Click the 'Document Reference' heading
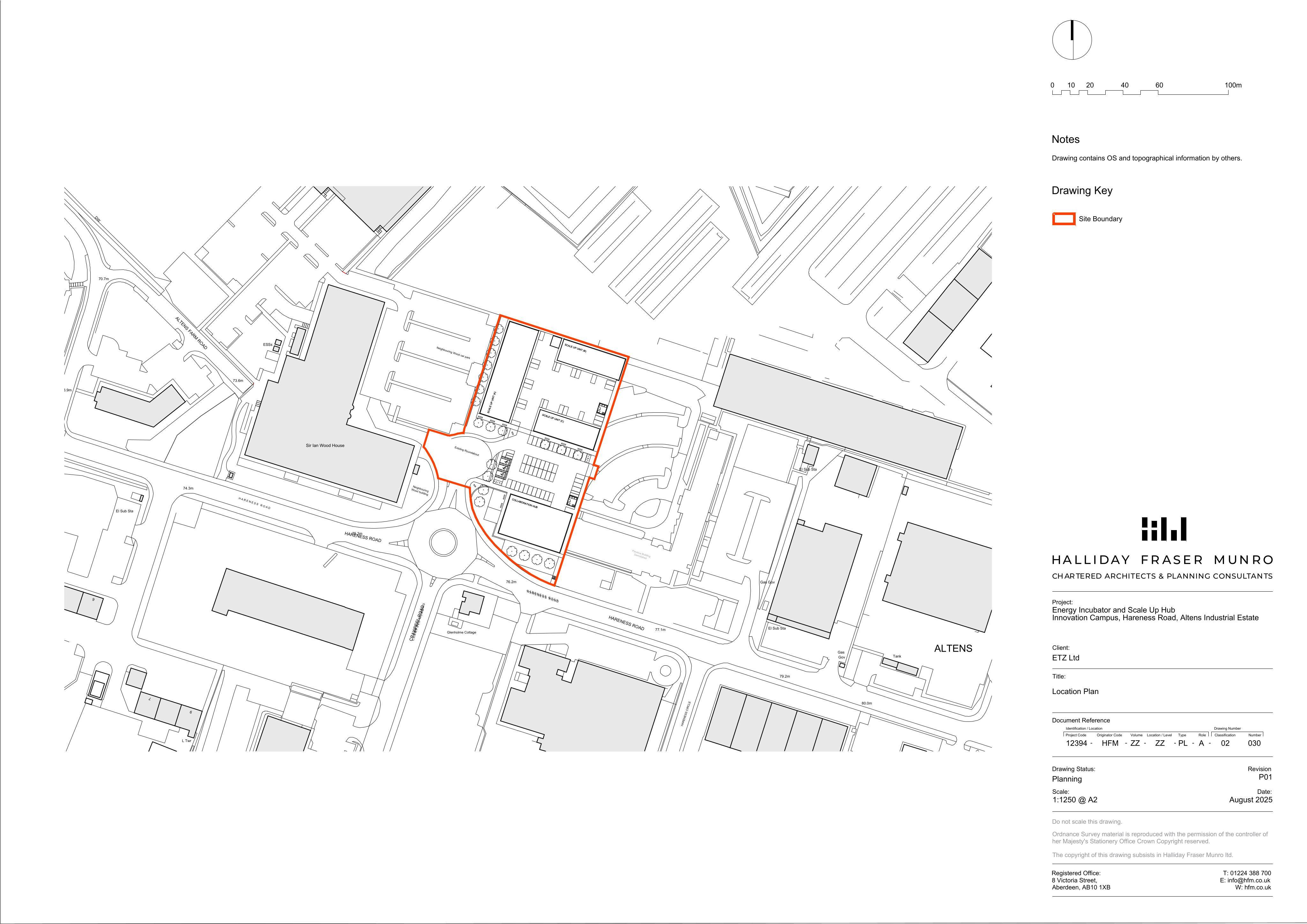Screen dimensions: 1307x924 (x=1081, y=720)
